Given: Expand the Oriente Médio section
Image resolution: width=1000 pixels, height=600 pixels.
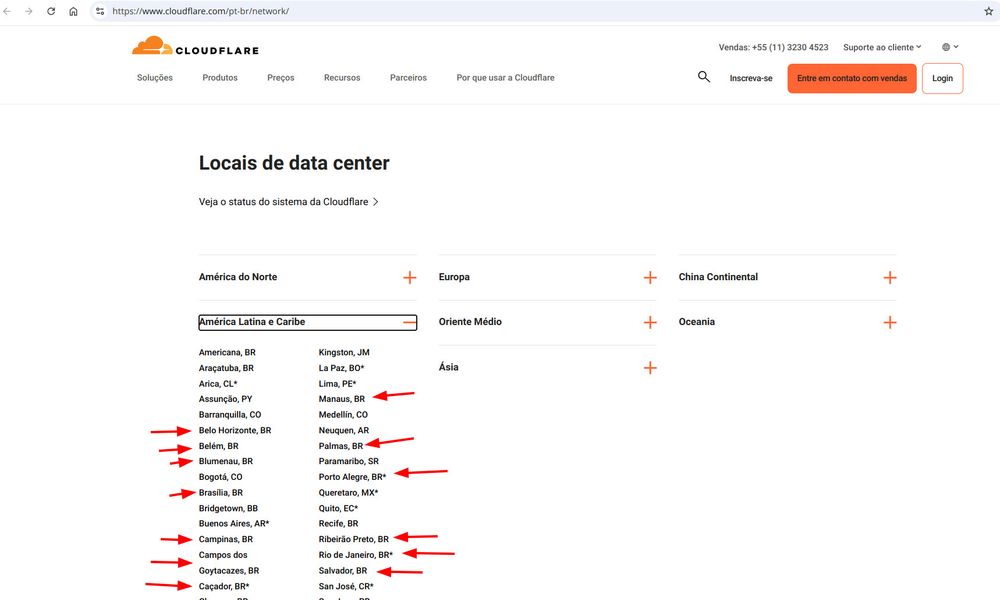Looking at the screenshot, I should pos(548,322).
